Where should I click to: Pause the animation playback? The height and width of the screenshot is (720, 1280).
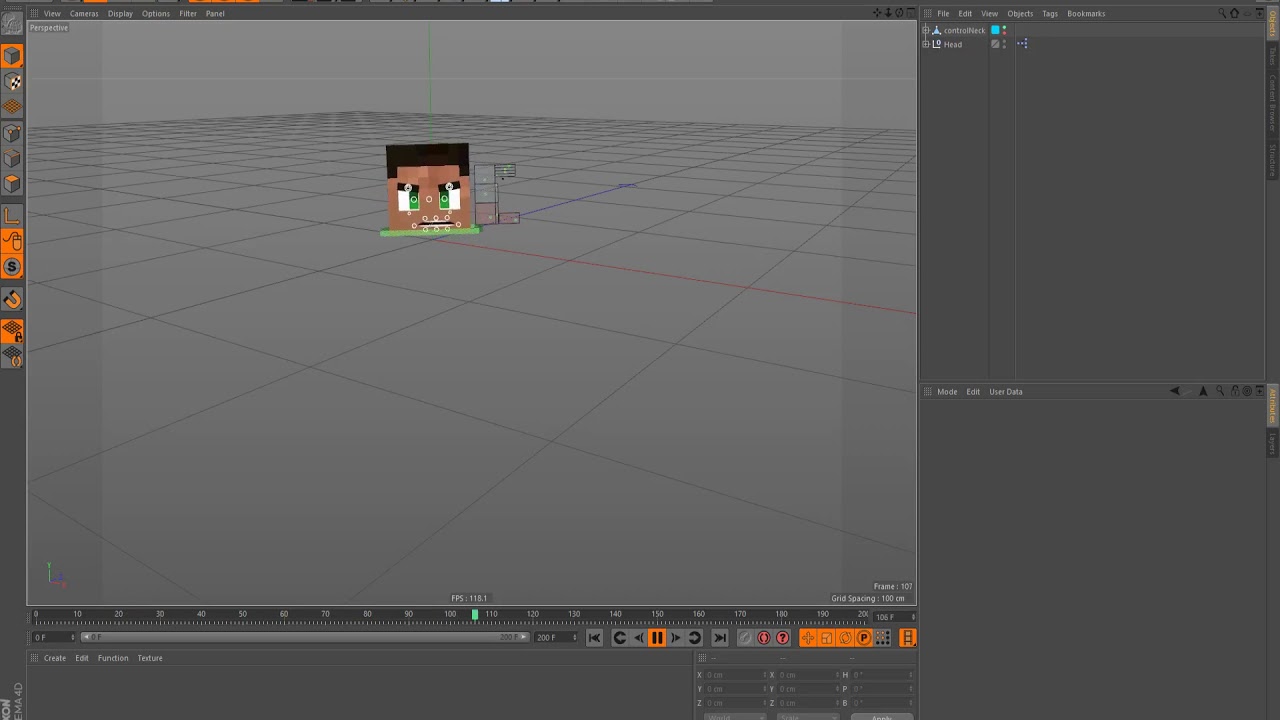tap(657, 638)
